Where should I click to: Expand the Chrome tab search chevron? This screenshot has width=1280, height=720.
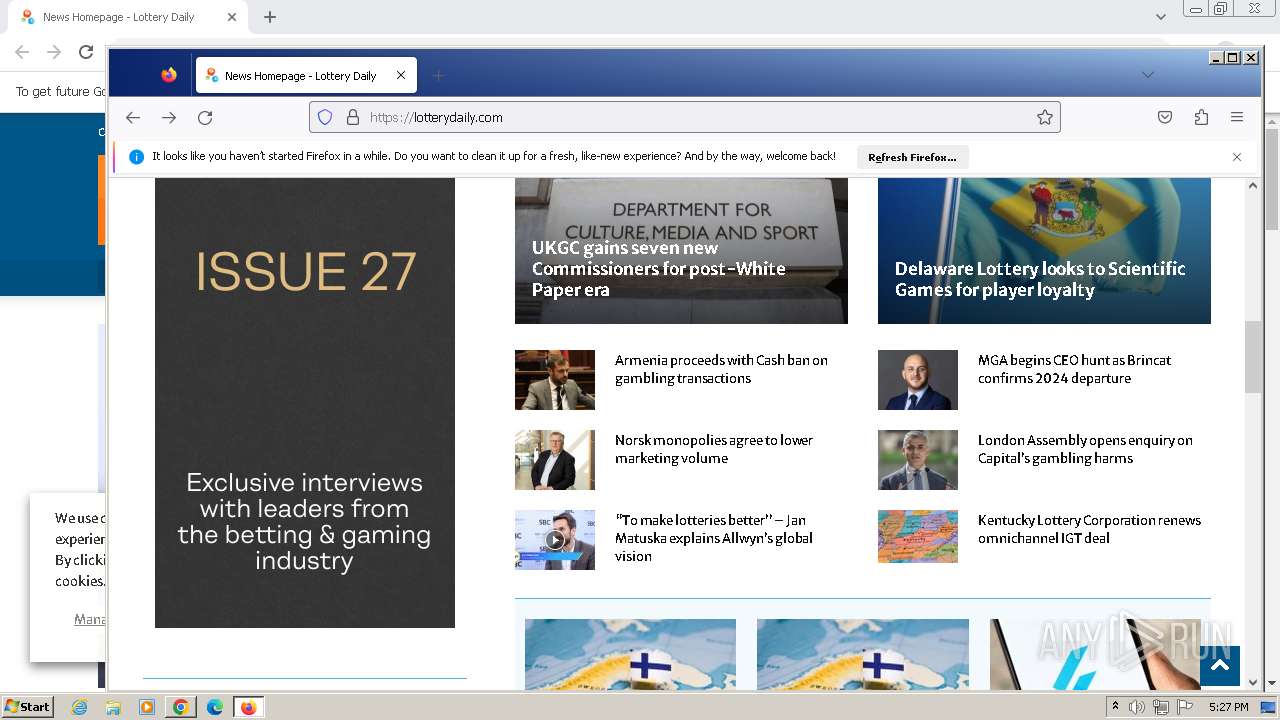coord(1161,17)
